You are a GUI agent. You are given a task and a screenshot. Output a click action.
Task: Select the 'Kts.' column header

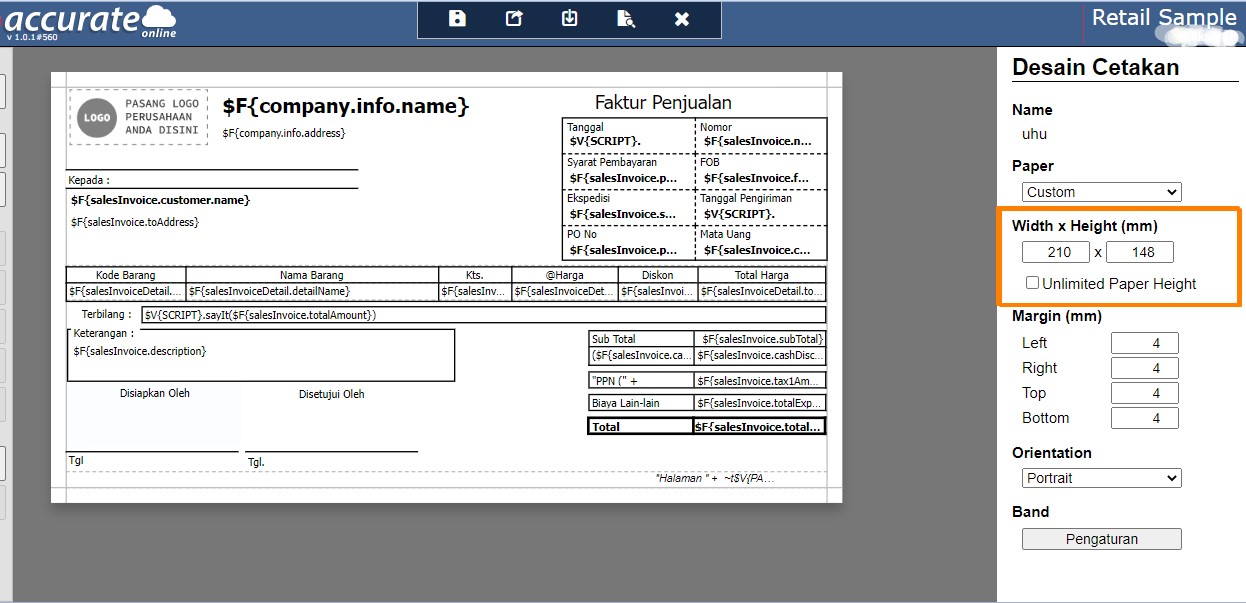click(x=475, y=275)
